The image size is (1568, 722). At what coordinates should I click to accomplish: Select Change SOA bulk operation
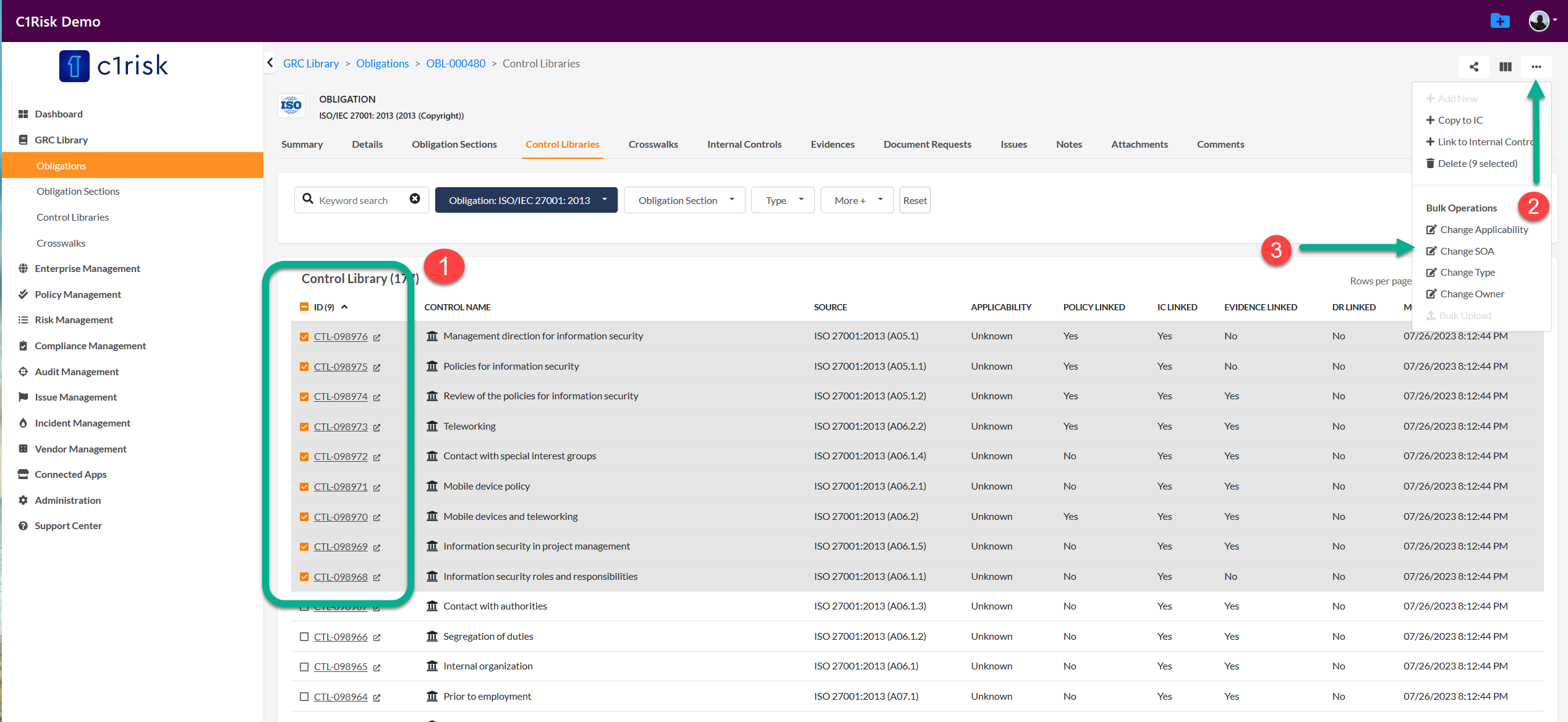[x=1467, y=251]
